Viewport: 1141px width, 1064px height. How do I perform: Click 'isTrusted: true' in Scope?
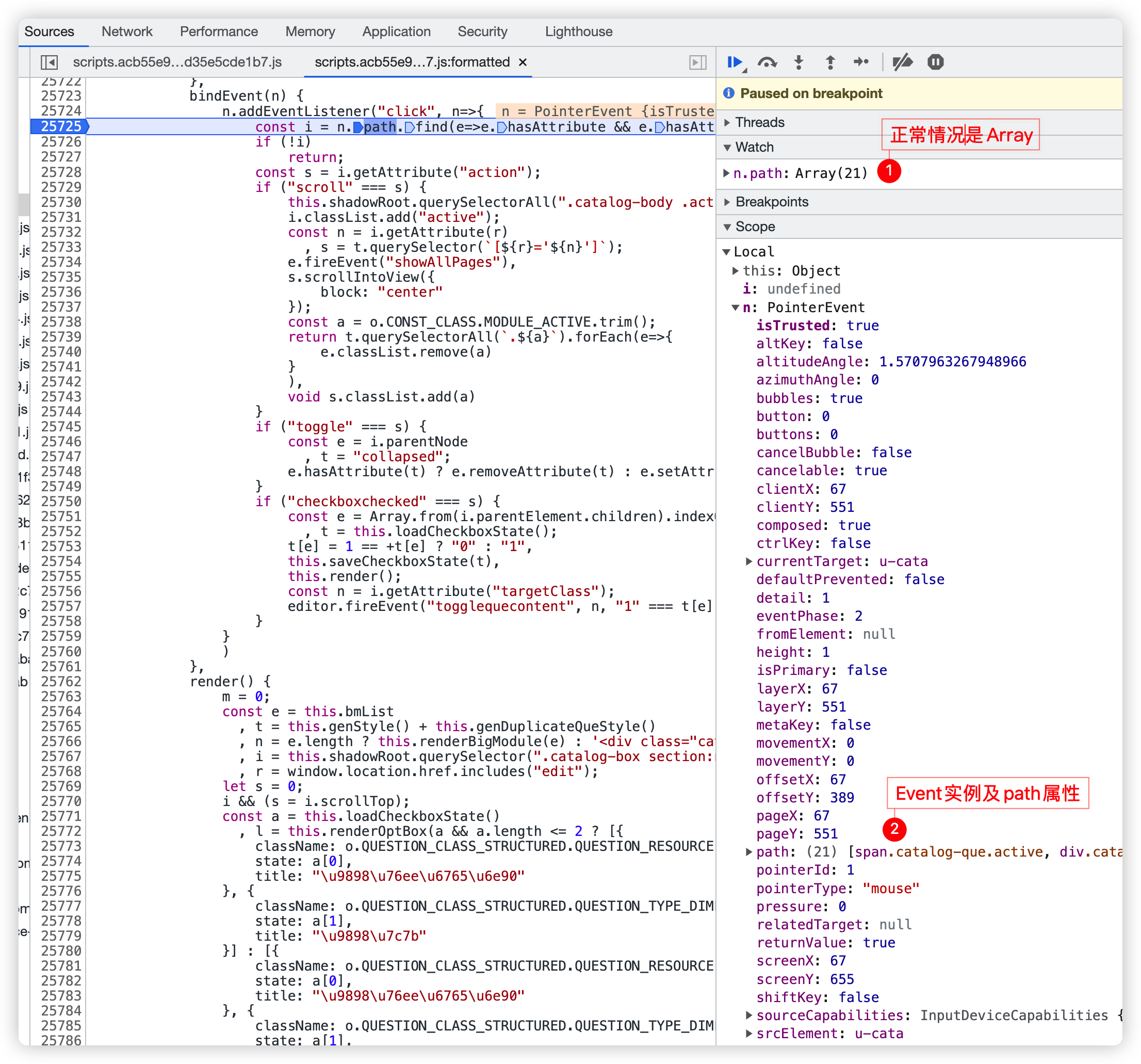tap(817, 326)
